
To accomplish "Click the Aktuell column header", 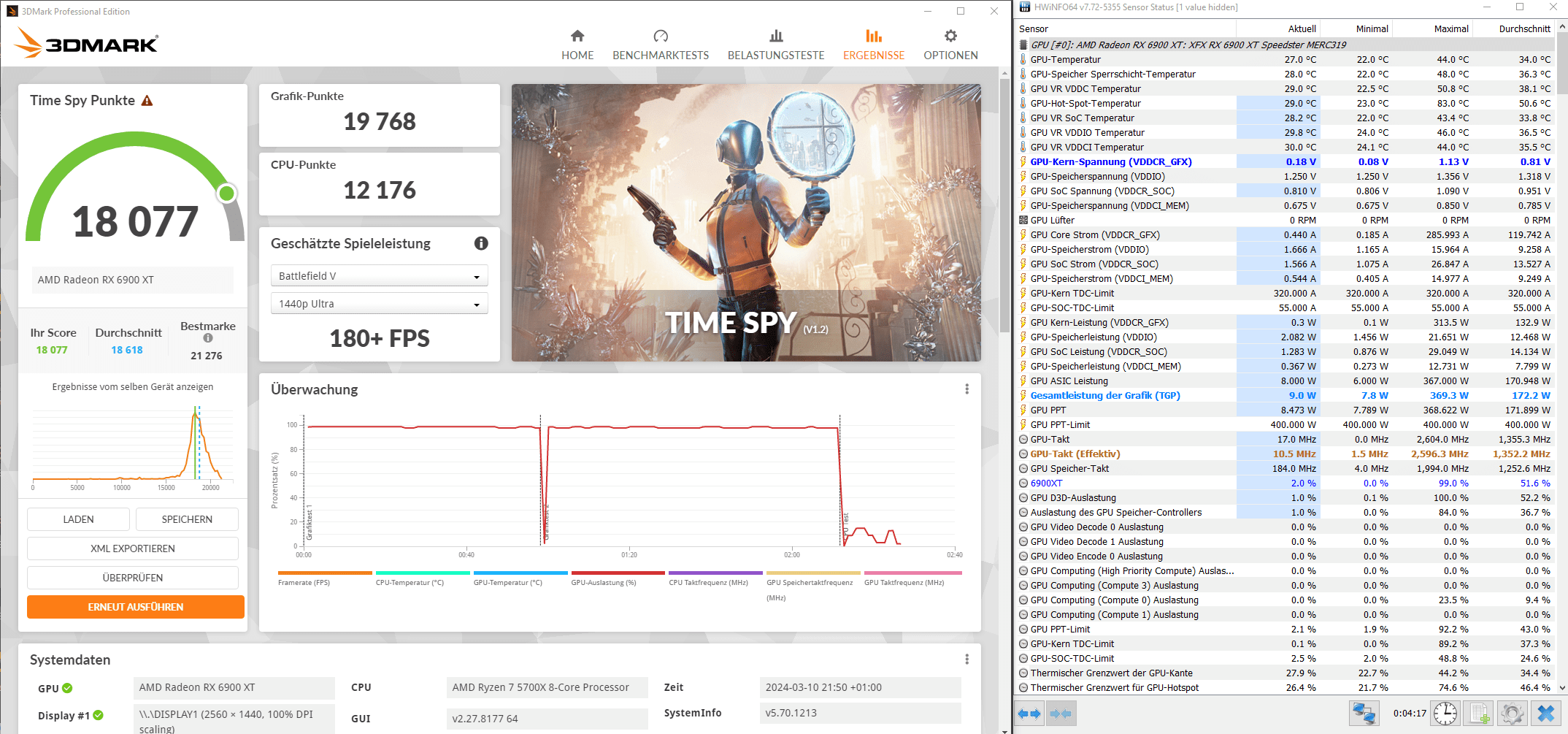I will (x=1277, y=28).
